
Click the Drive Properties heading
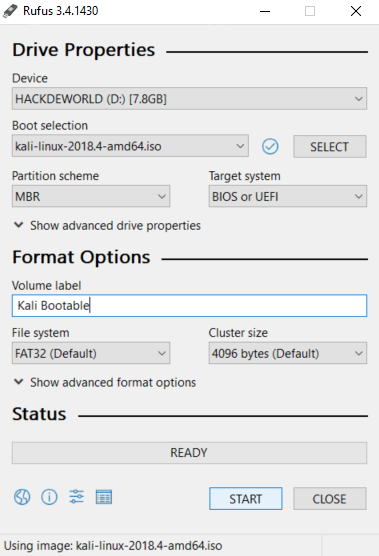coord(84,50)
